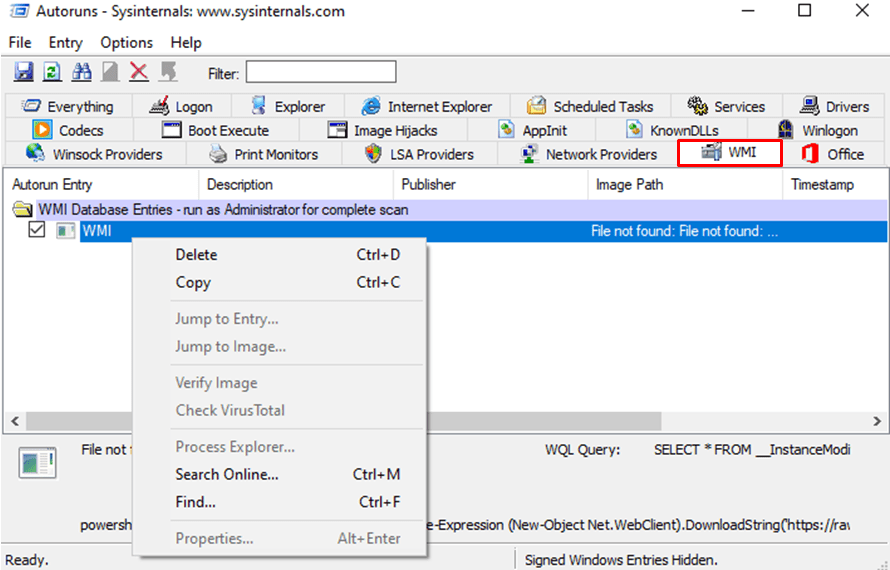Open the Explorer tab
The width and height of the screenshot is (890, 570).
pyautogui.click(x=288, y=106)
